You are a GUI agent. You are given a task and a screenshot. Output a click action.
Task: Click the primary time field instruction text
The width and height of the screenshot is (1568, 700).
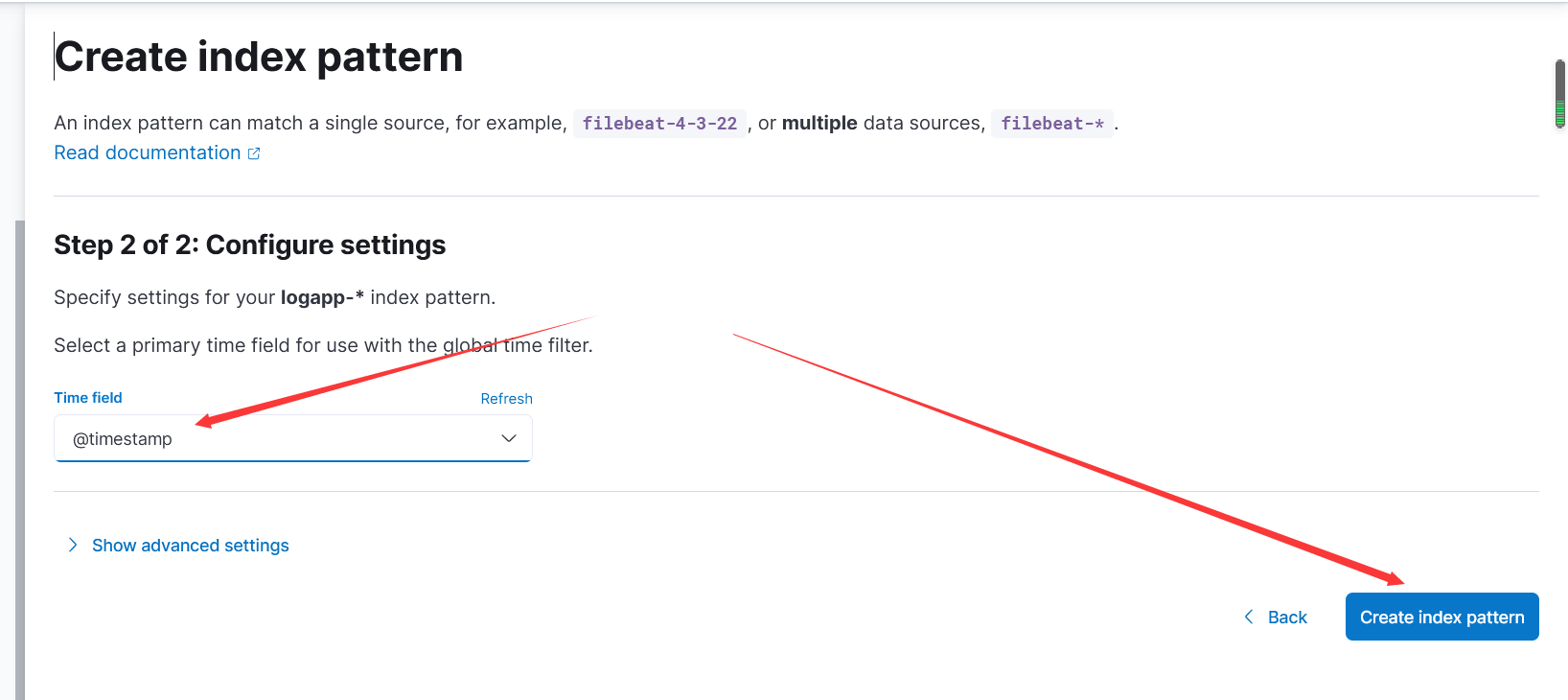323,345
